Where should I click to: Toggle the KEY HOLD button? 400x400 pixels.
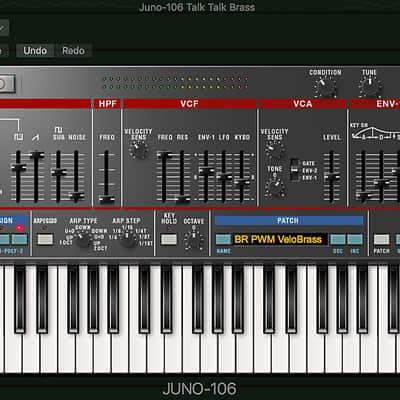click(x=169, y=239)
